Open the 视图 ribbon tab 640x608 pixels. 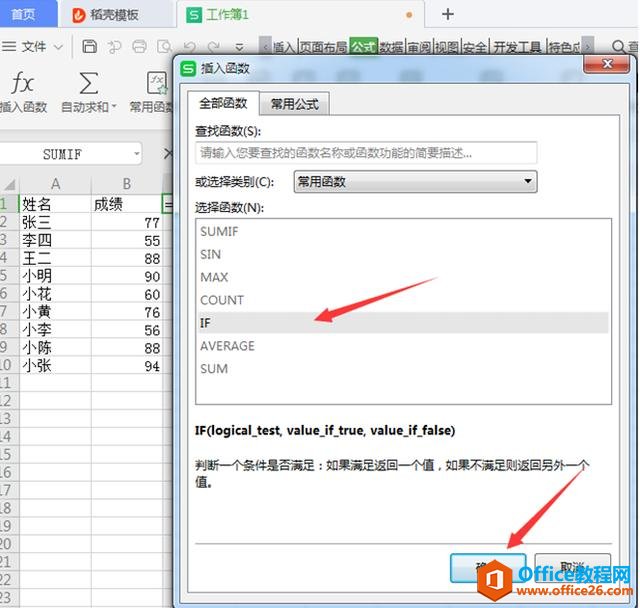(447, 48)
